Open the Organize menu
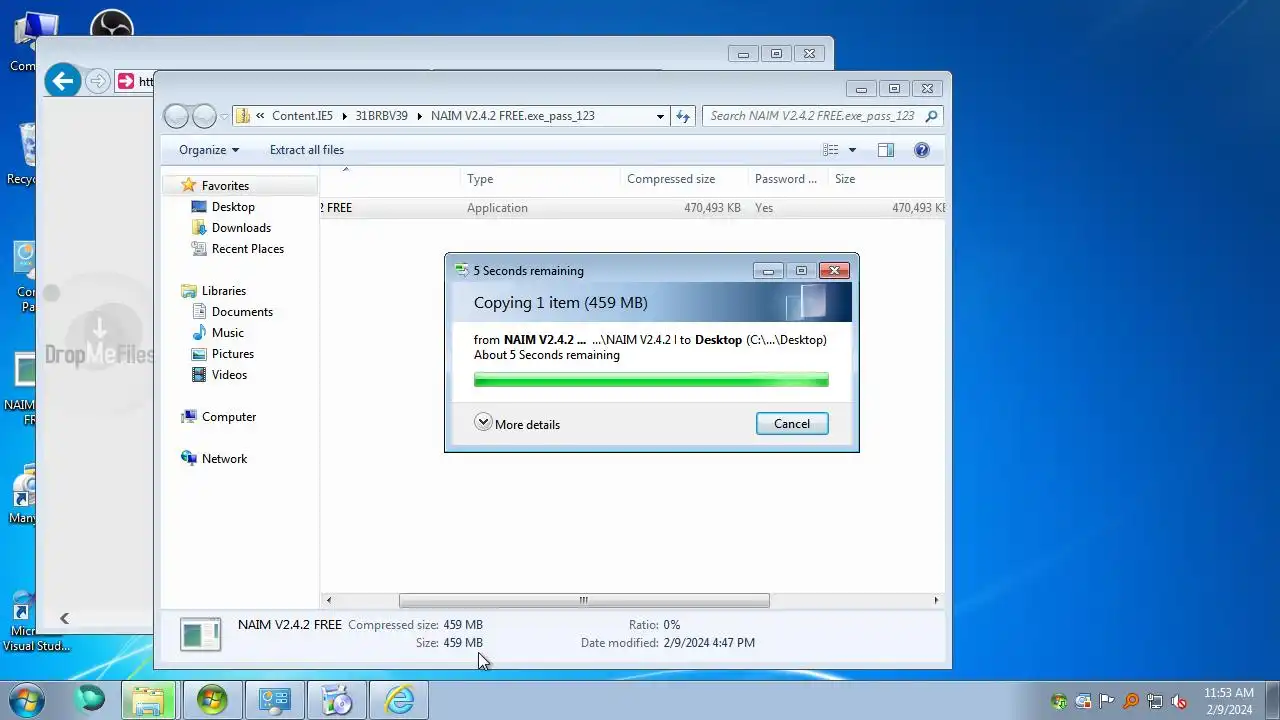The width and height of the screenshot is (1280, 720). pos(209,150)
